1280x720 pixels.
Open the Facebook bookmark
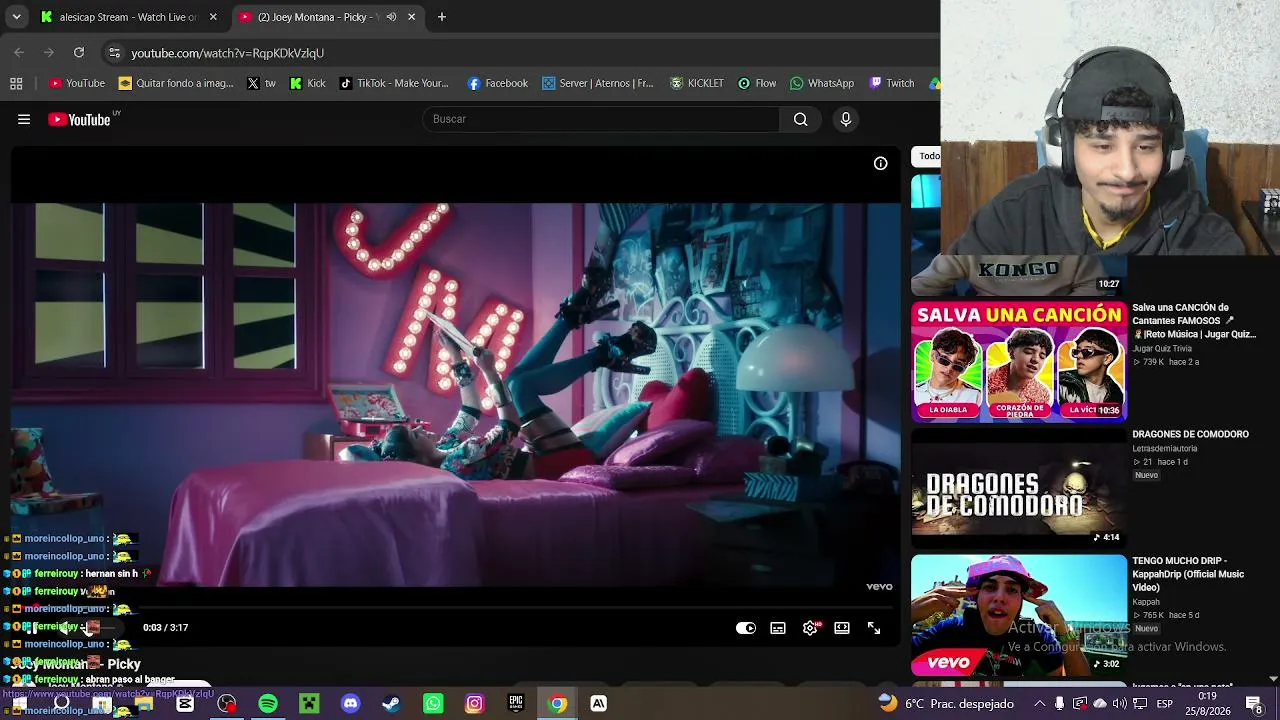[497, 84]
